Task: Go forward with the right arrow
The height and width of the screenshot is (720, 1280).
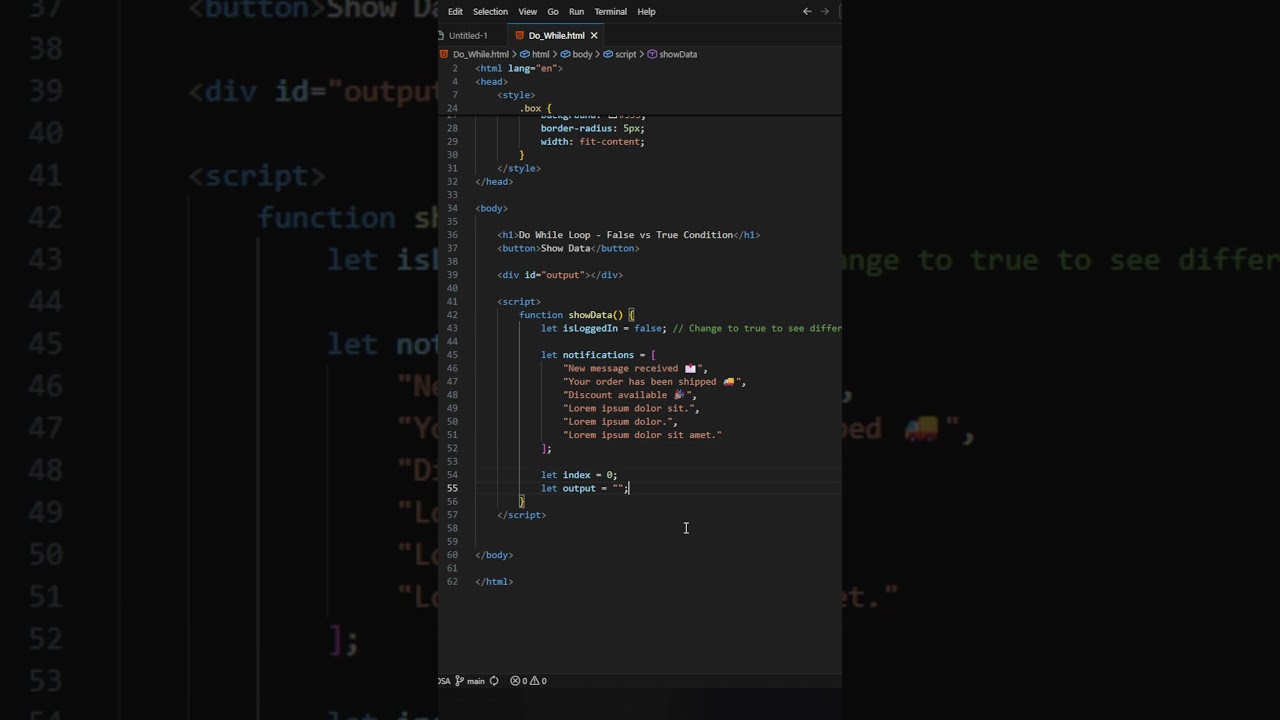Action: [x=824, y=12]
